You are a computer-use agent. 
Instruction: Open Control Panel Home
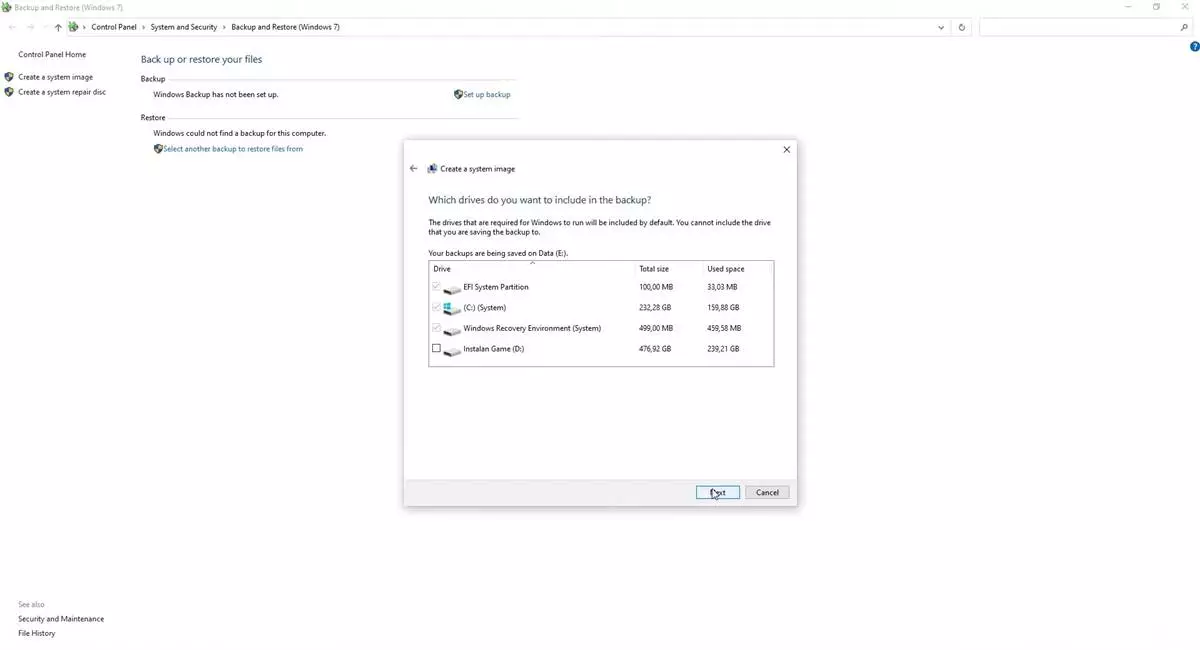(x=52, y=55)
